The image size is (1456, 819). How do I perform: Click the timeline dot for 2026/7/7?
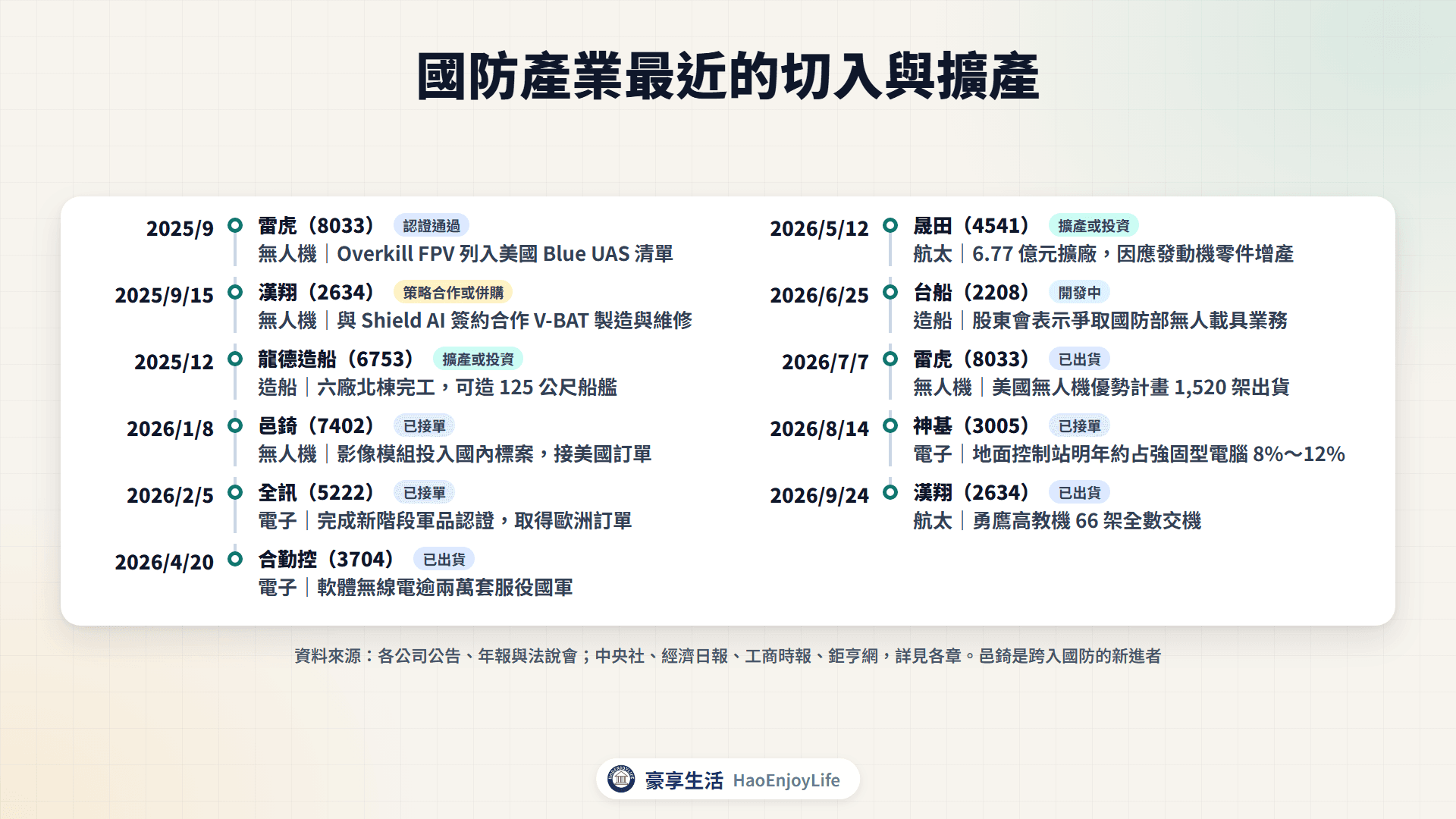coord(890,359)
